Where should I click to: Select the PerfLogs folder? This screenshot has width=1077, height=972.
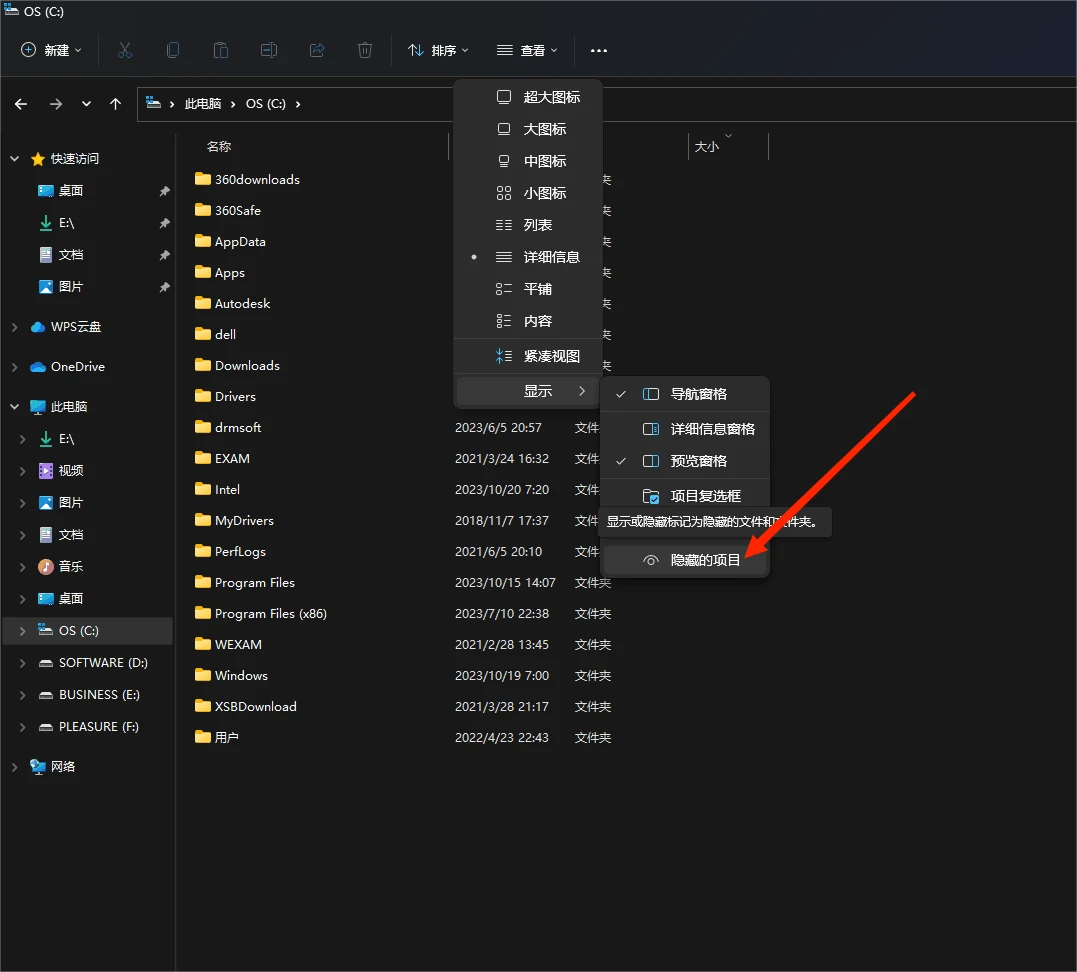tap(240, 552)
